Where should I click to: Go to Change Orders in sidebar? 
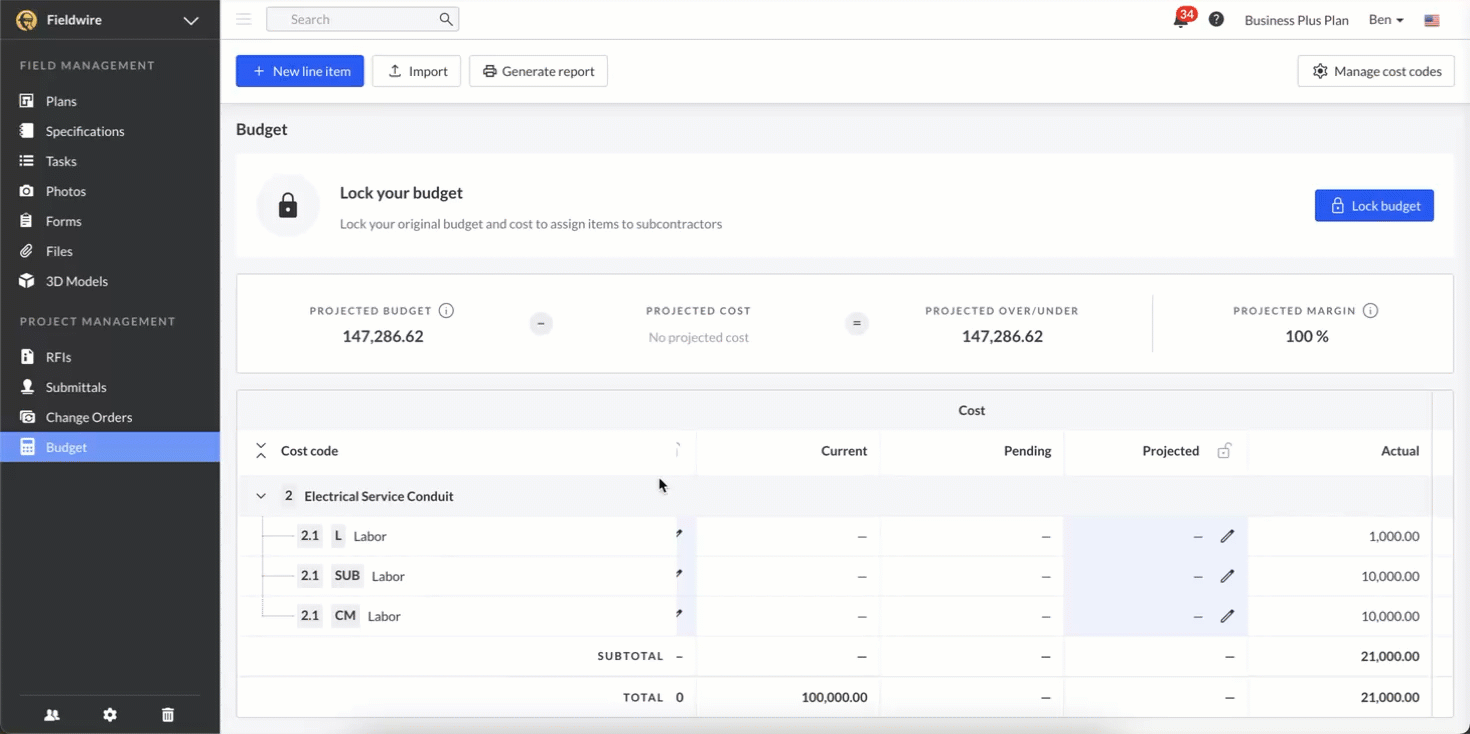click(x=88, y=417)
